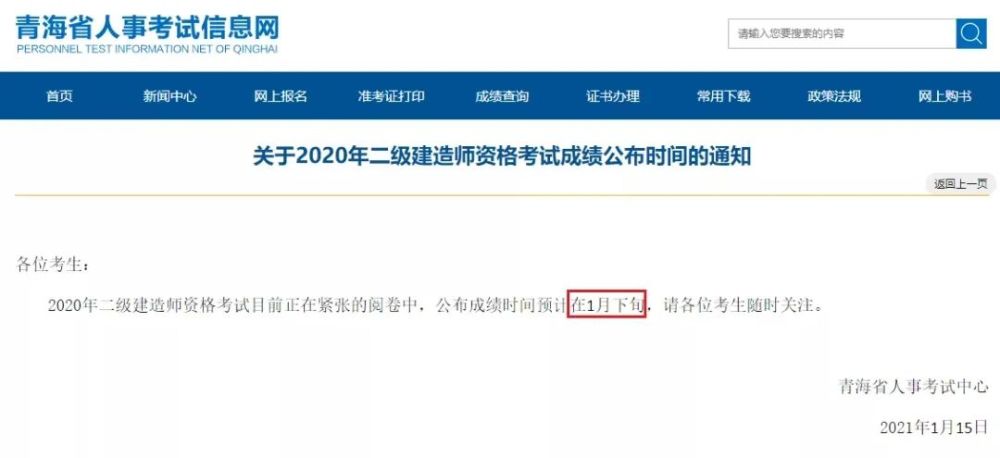Go to 网上报名 section

click(x=281, y=96)
